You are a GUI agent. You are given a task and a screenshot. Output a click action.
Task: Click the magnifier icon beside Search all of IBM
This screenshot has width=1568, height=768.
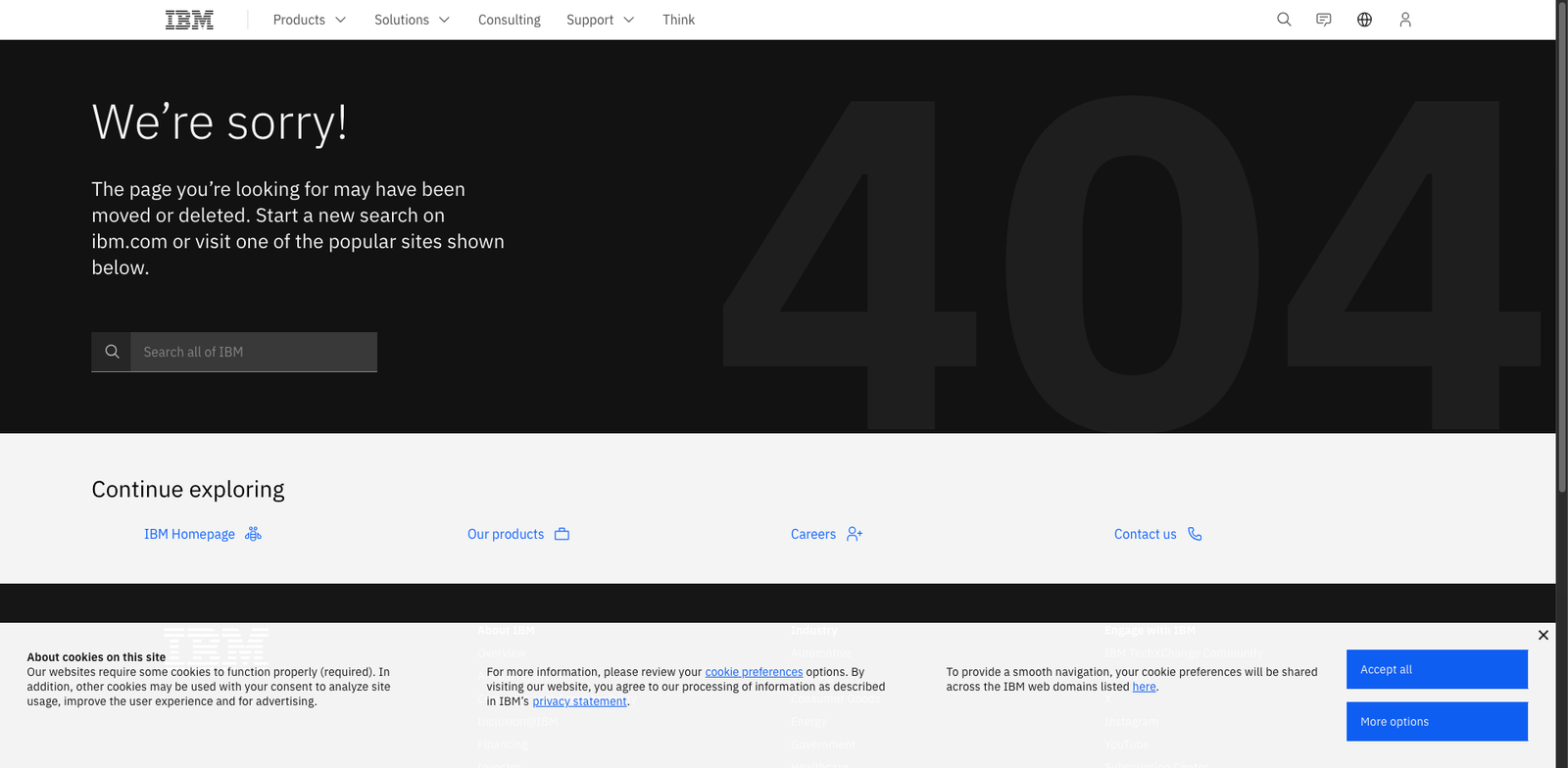coord(112,352)
